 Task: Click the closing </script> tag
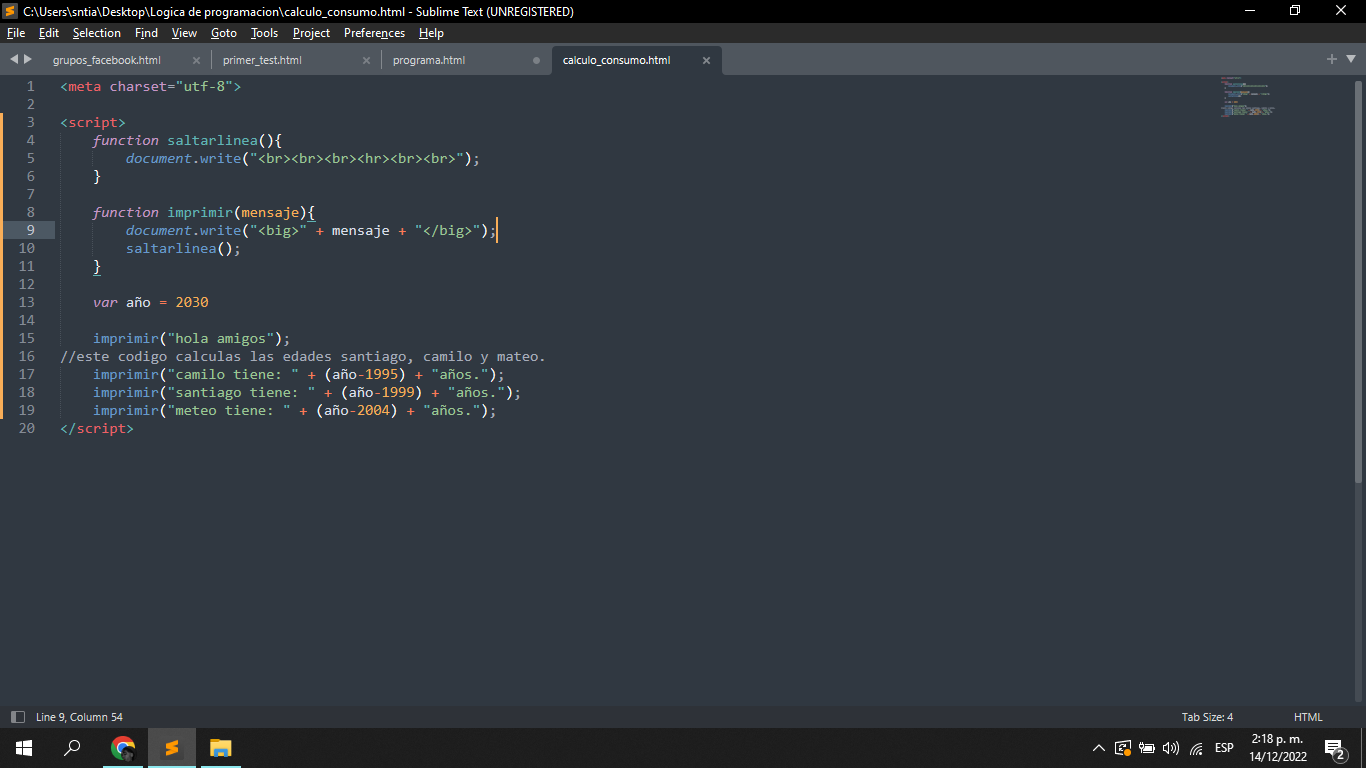tap(97, 428)
